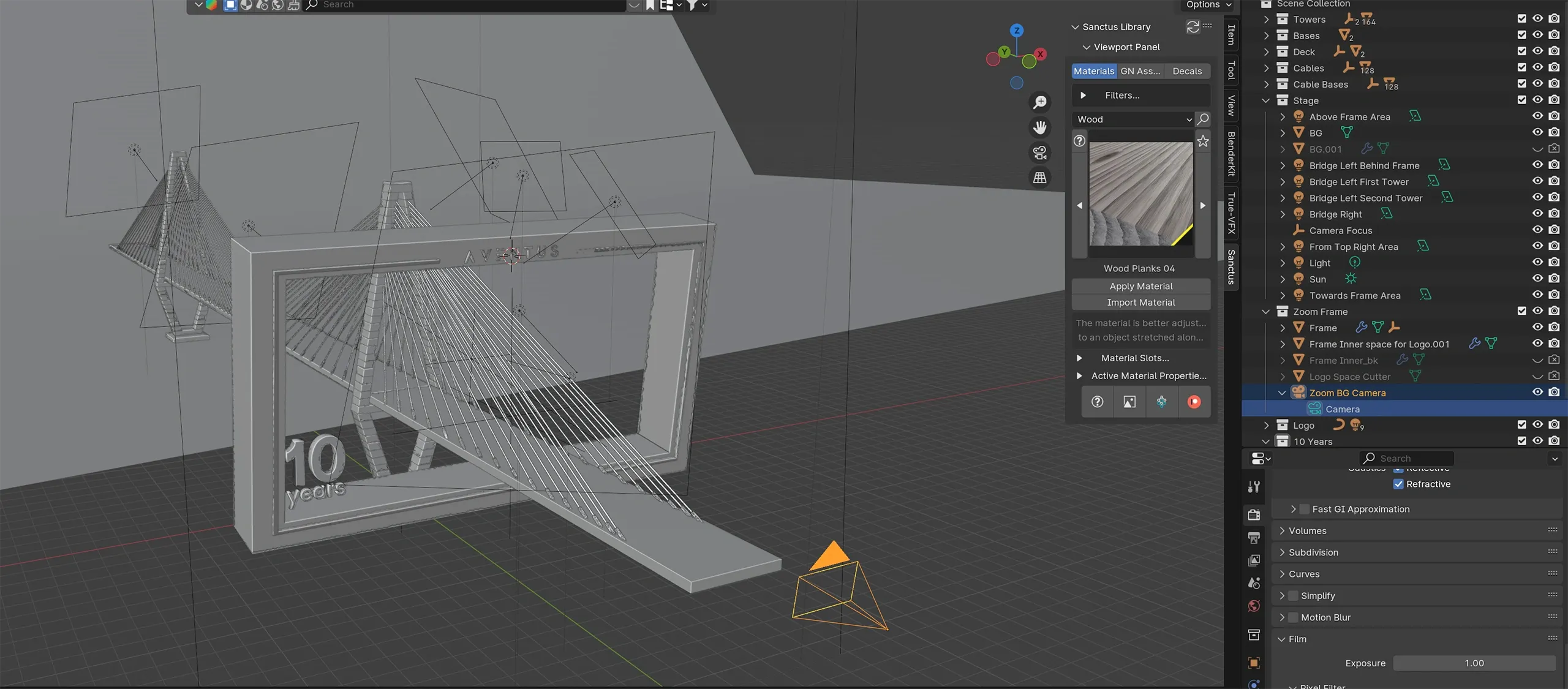Screen dimensions: 1568x689
Task: Switch perspective/orthographic grid icon
Action: (1040, 178)
